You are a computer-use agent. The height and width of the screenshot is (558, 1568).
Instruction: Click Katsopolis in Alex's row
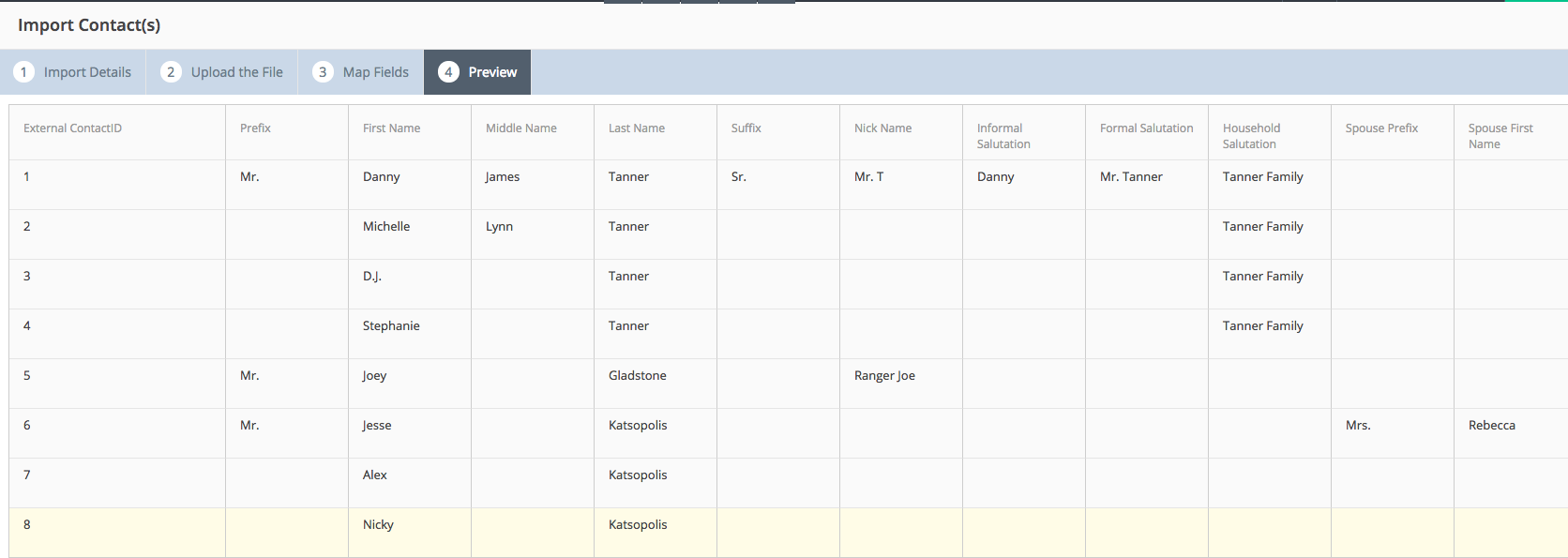638,475
